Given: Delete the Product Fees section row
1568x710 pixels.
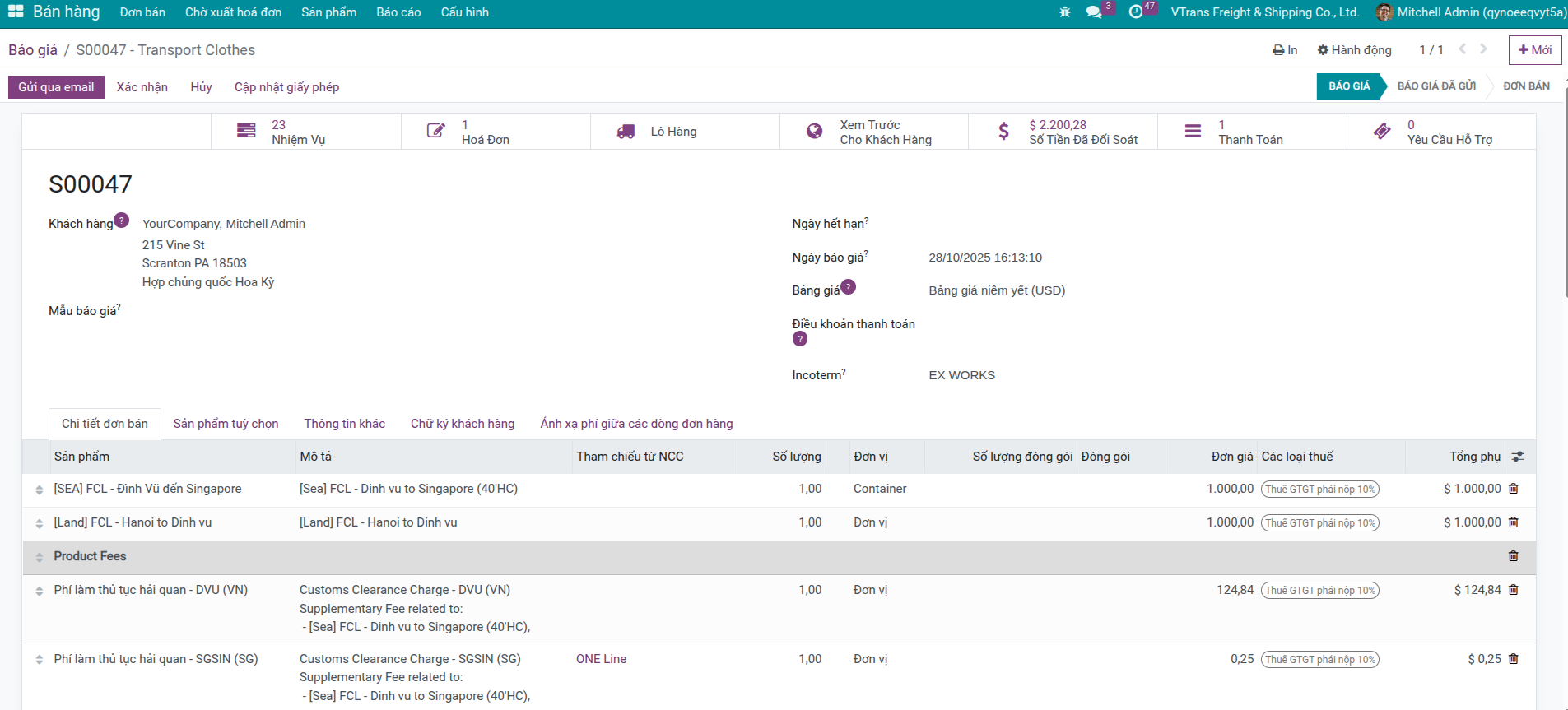Looking at the screenshot, I should [1513, 556].
